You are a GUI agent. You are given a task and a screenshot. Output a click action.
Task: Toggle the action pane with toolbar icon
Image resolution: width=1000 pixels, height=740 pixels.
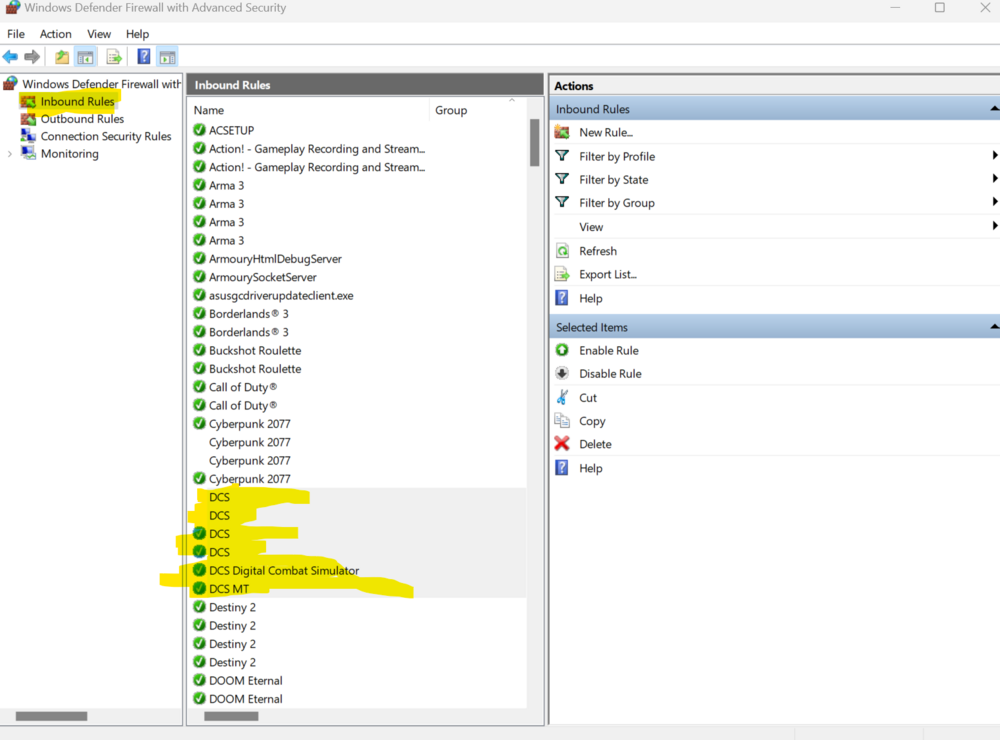167,56
